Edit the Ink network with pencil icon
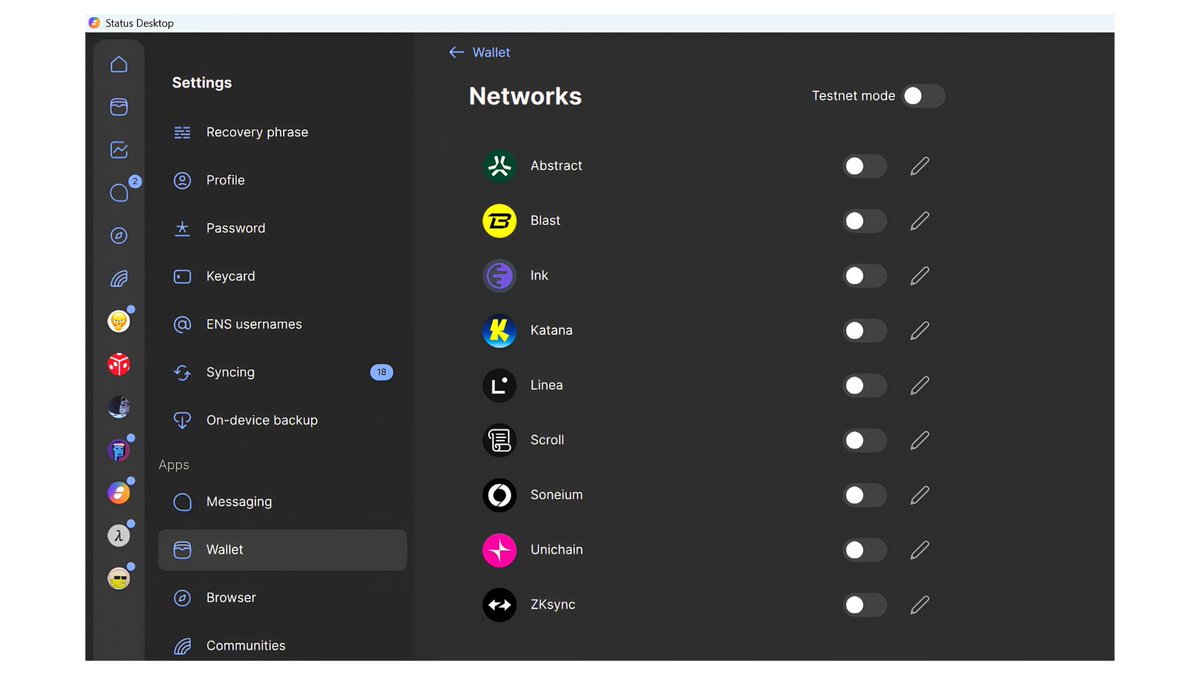 [920, 276]
